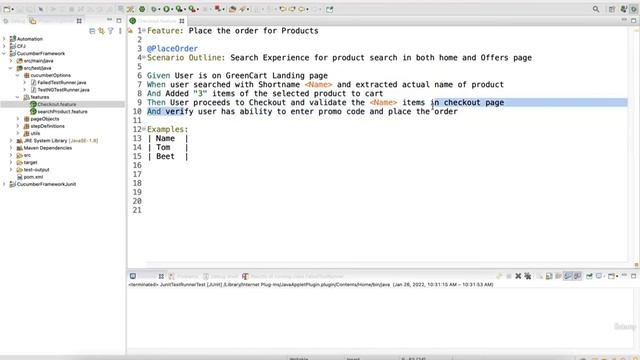Click the Debug bug icon in toolbar
640x360 pixels.
click(154, 9)
